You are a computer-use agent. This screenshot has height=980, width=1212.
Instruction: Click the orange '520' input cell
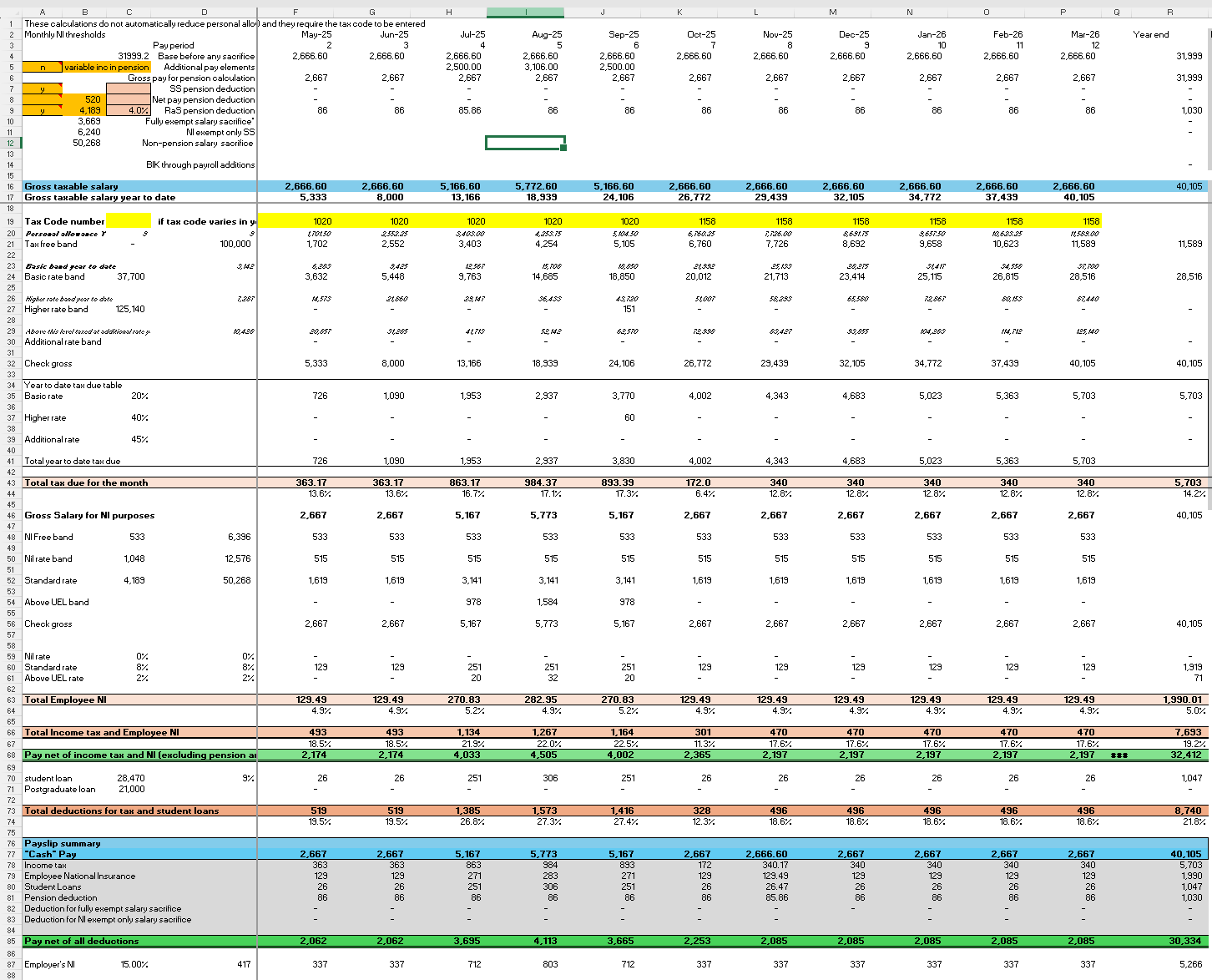(x=84, y=99)
